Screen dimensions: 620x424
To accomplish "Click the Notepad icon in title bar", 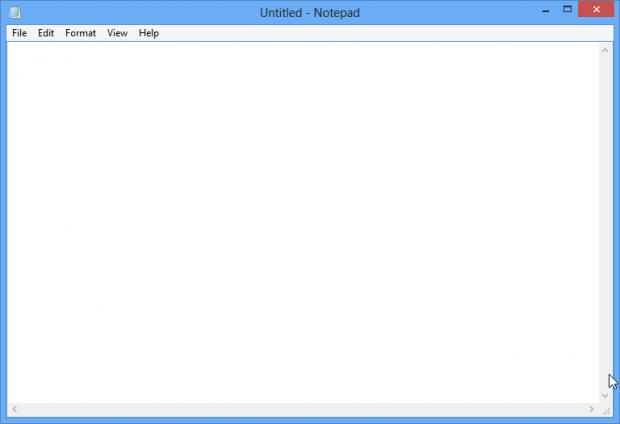I will (15, 12).
